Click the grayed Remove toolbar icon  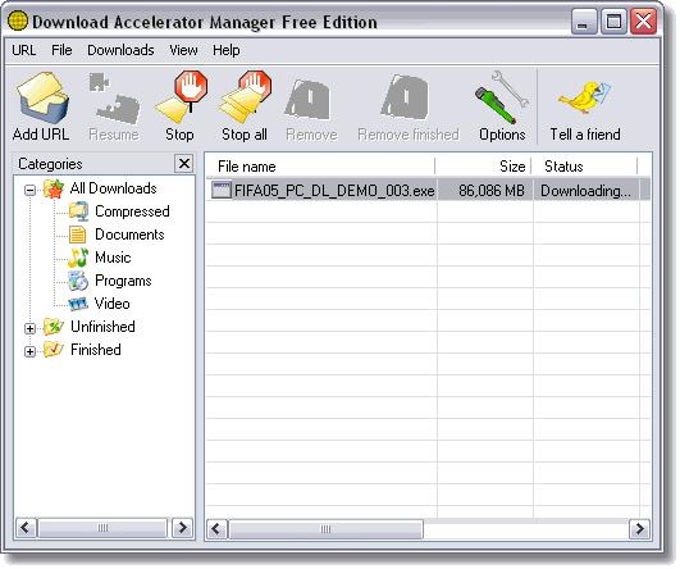(x=307, y=100)
